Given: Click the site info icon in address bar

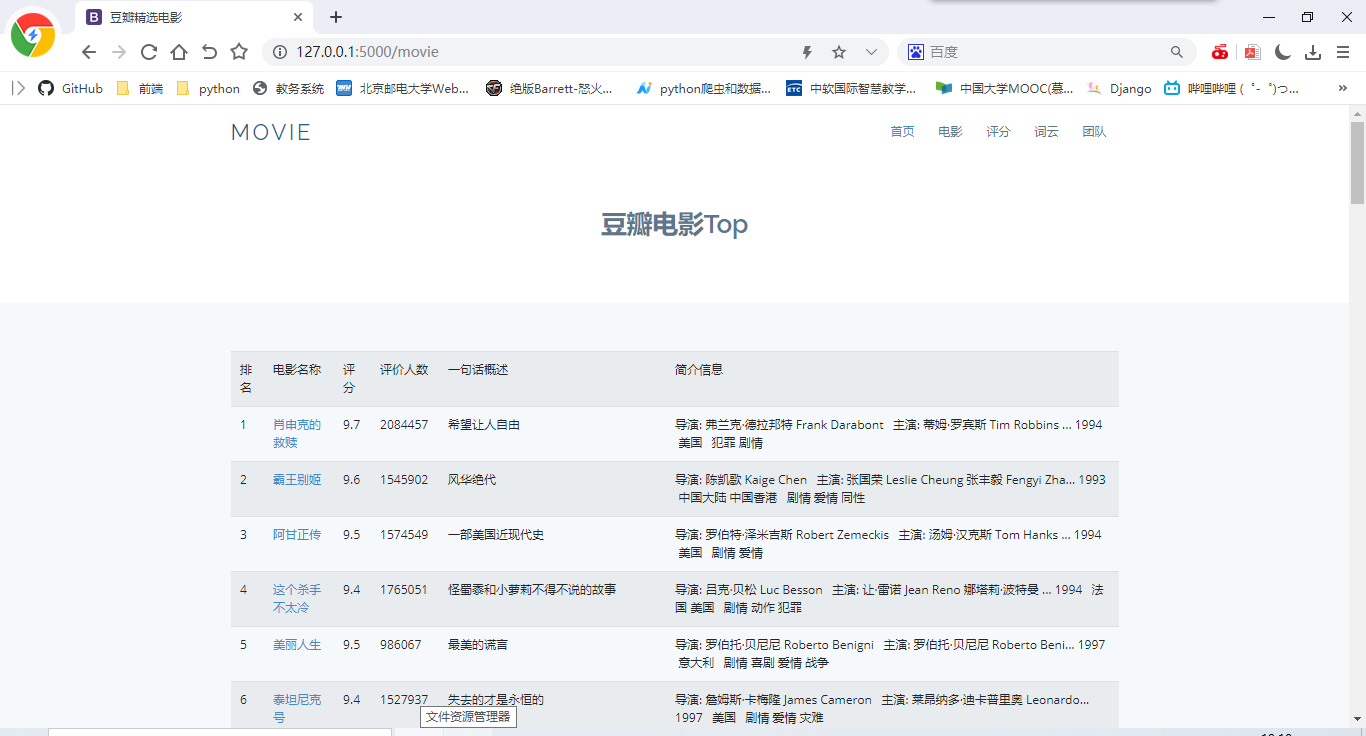Looking at the screenshot, I should [x=281, y=52].
